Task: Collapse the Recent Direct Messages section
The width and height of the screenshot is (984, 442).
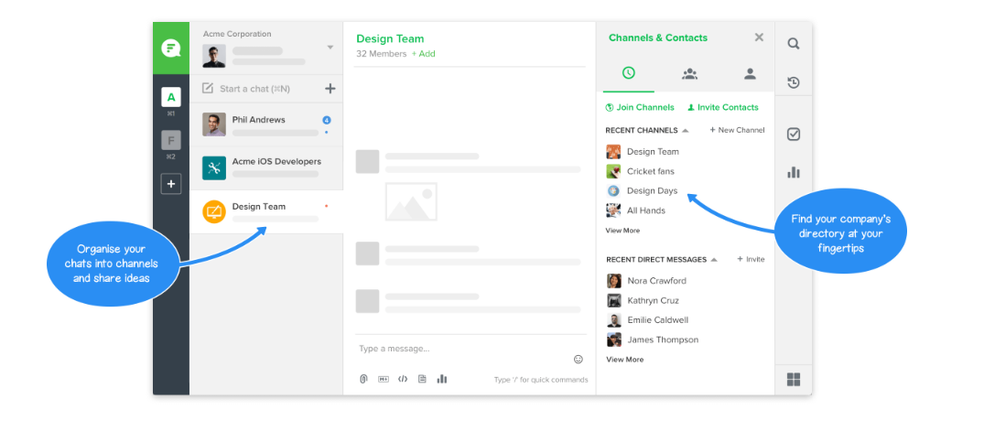Action: pos(714,260)
